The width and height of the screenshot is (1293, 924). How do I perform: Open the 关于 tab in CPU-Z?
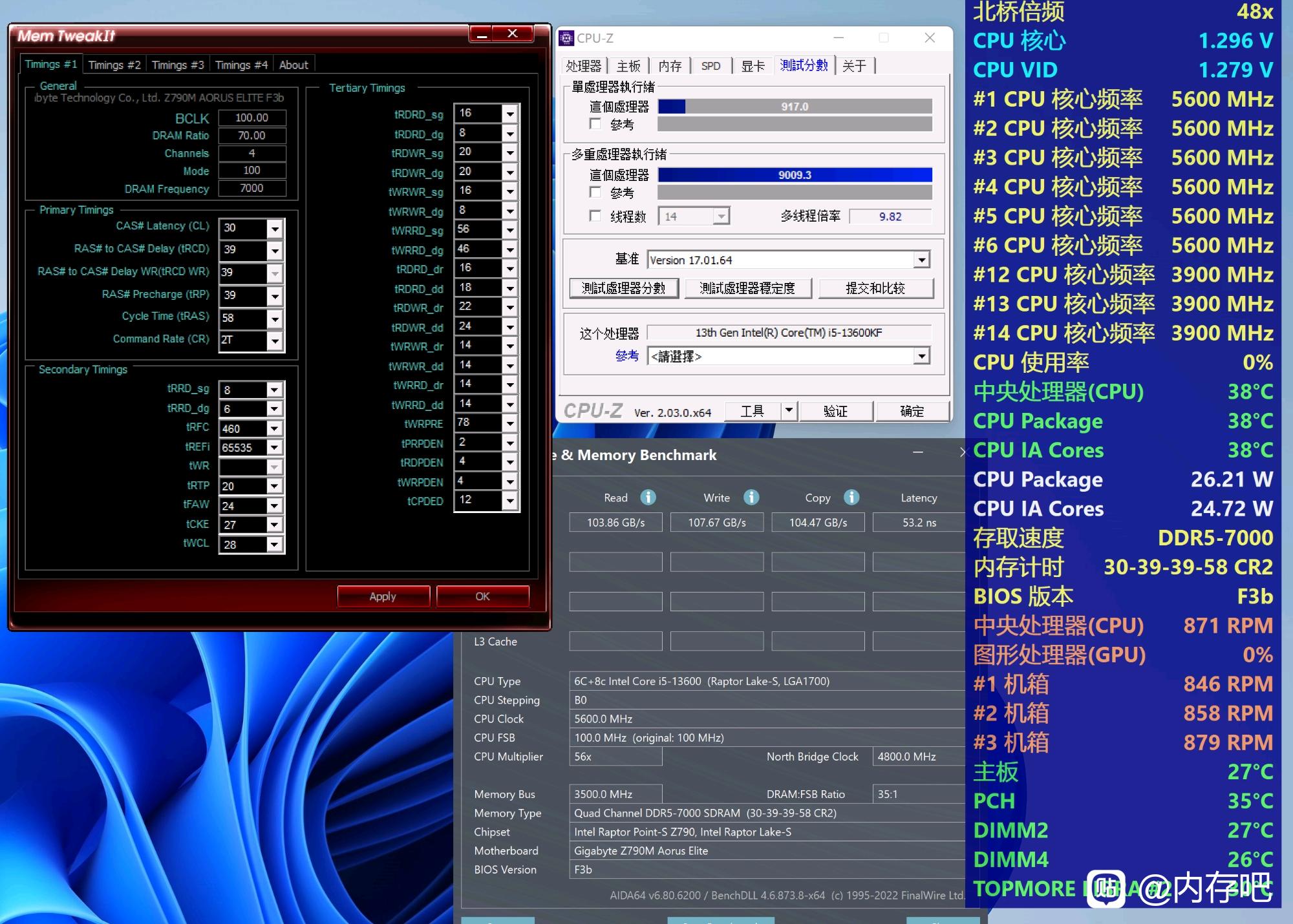(854, 66)
